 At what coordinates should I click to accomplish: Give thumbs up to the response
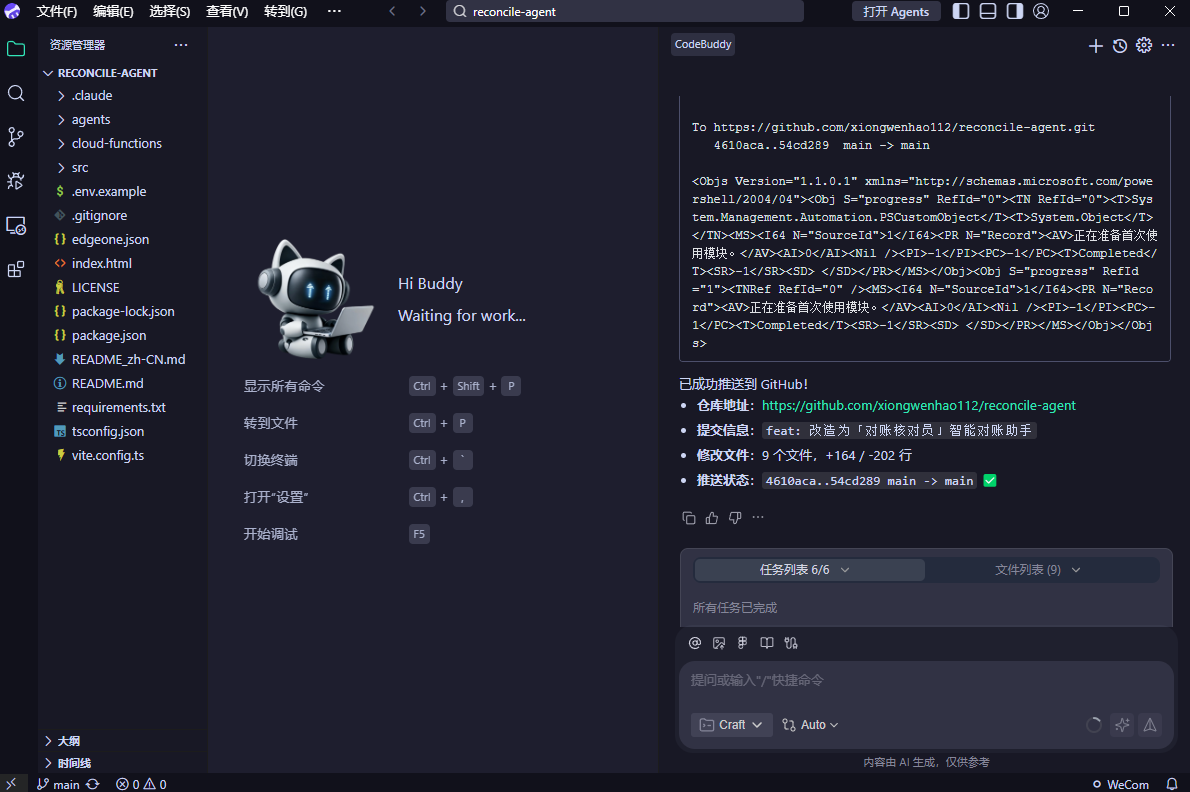[711, 518]
